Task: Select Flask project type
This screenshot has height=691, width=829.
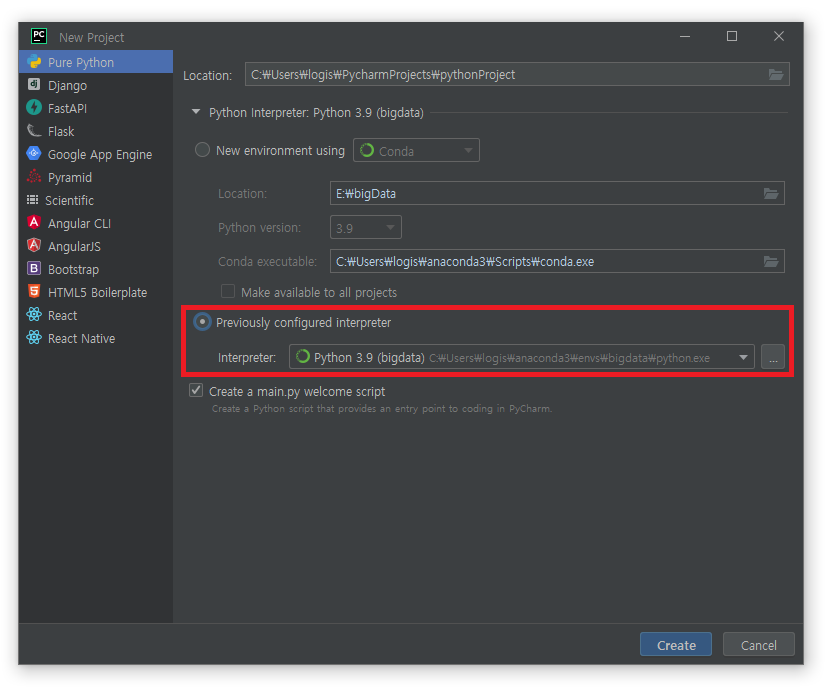Action: point(96,131)
